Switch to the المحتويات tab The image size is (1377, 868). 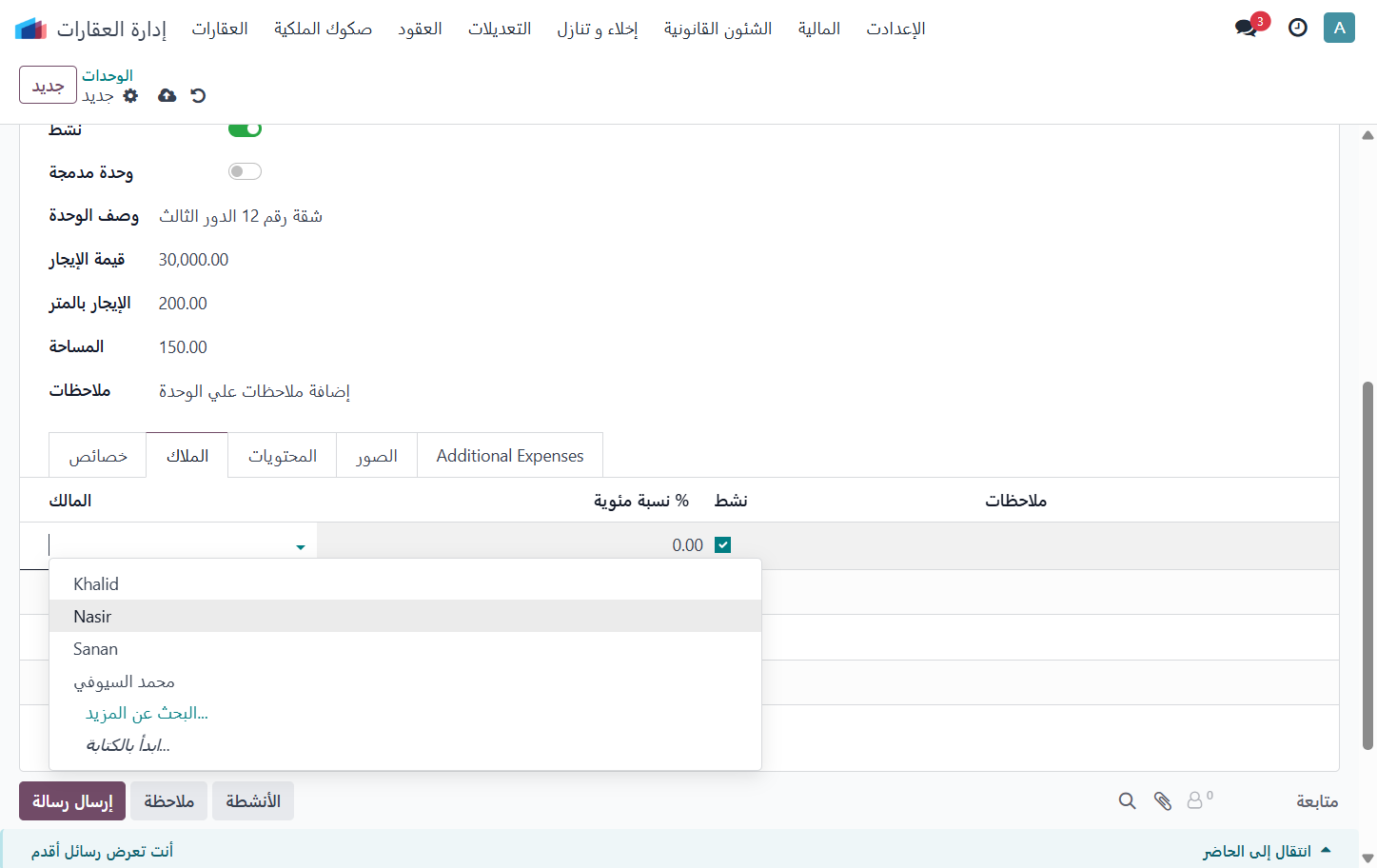point(283,456)
